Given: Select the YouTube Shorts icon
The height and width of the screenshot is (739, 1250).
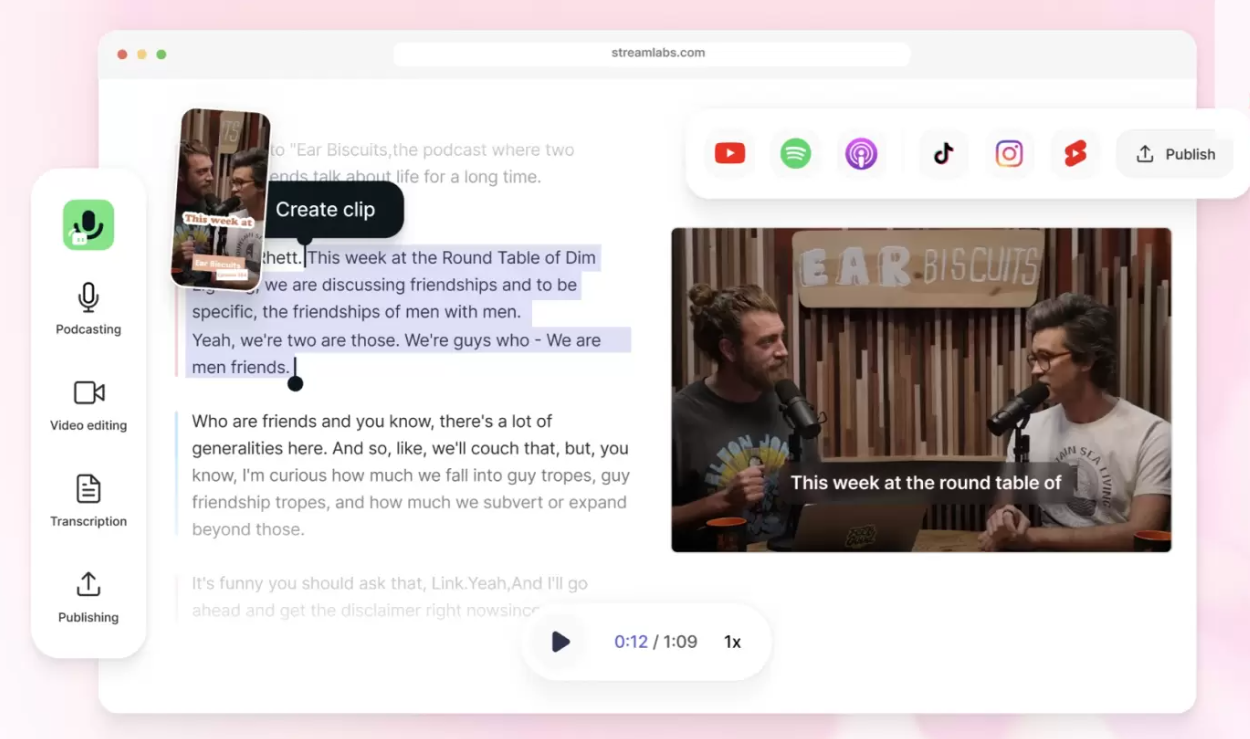Looking at the screenshot, I should [x=1075, y=154].
